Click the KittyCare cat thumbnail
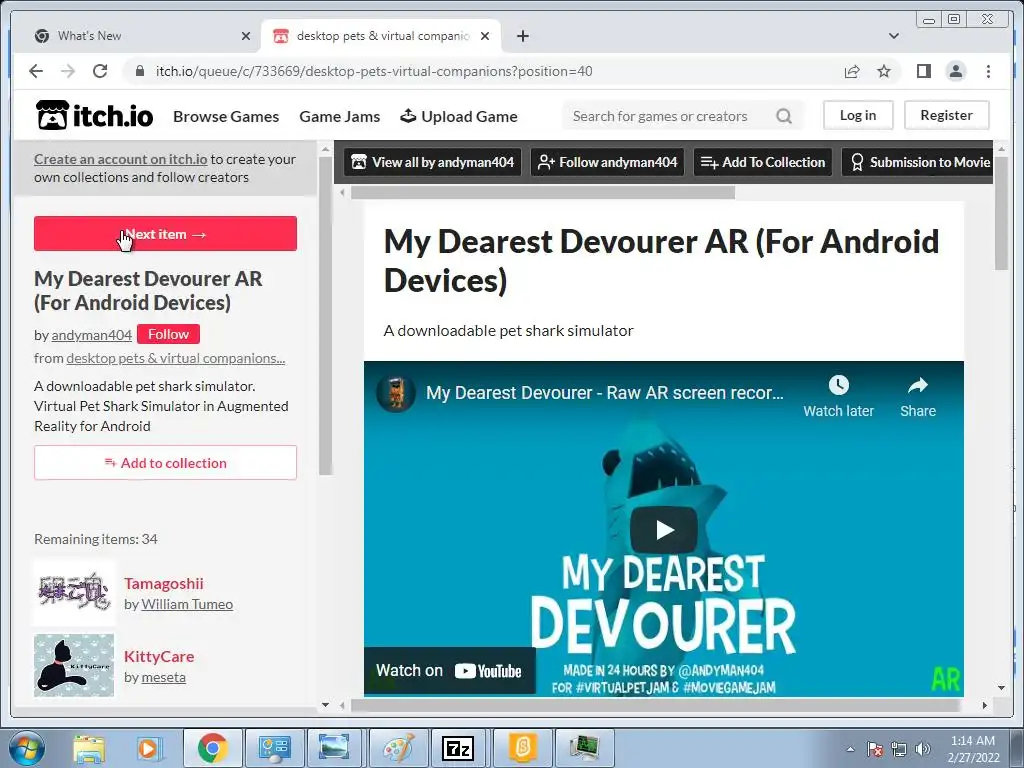1024x768 pixels. click(74, 665)
